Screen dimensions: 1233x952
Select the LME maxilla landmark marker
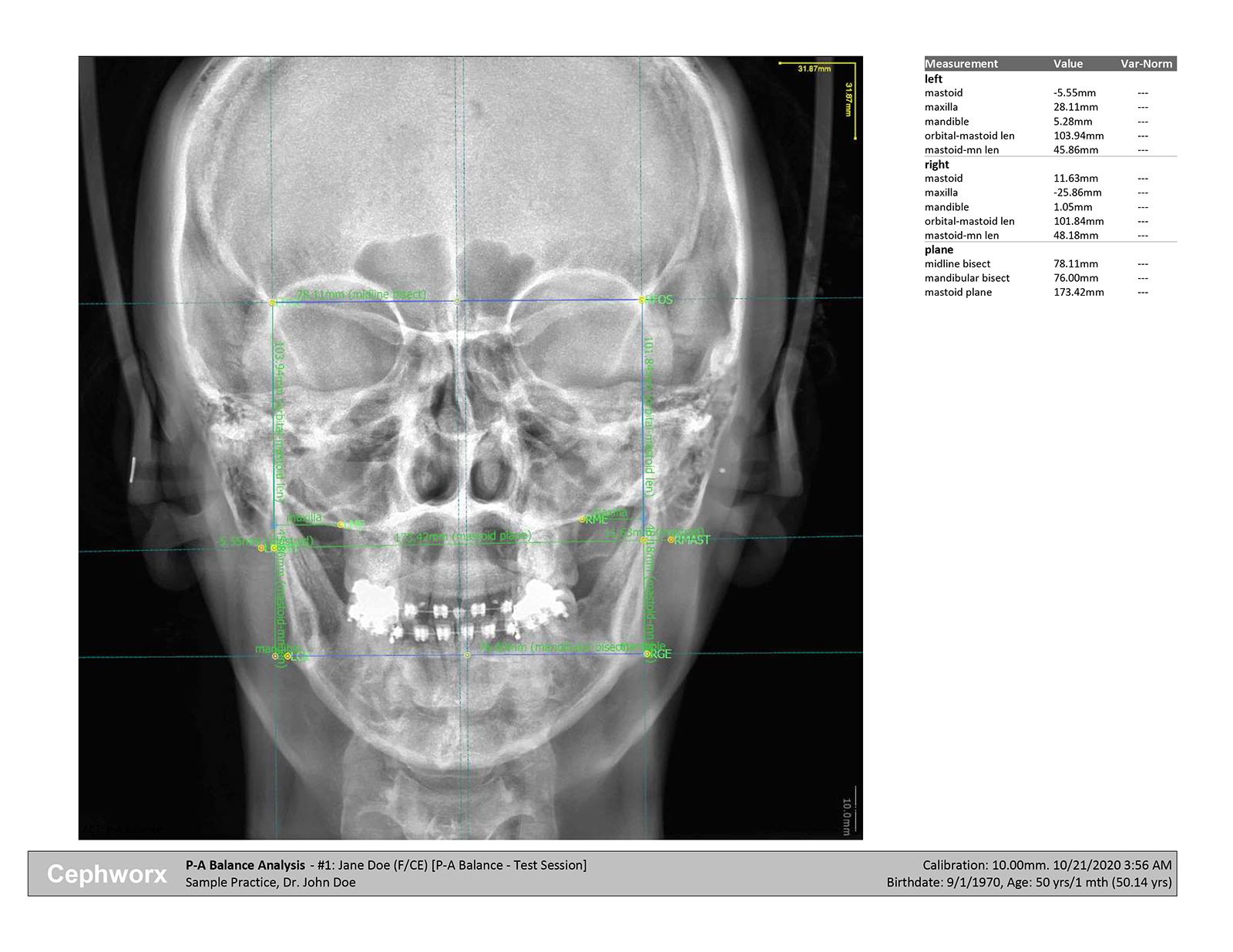coord(341,525)
